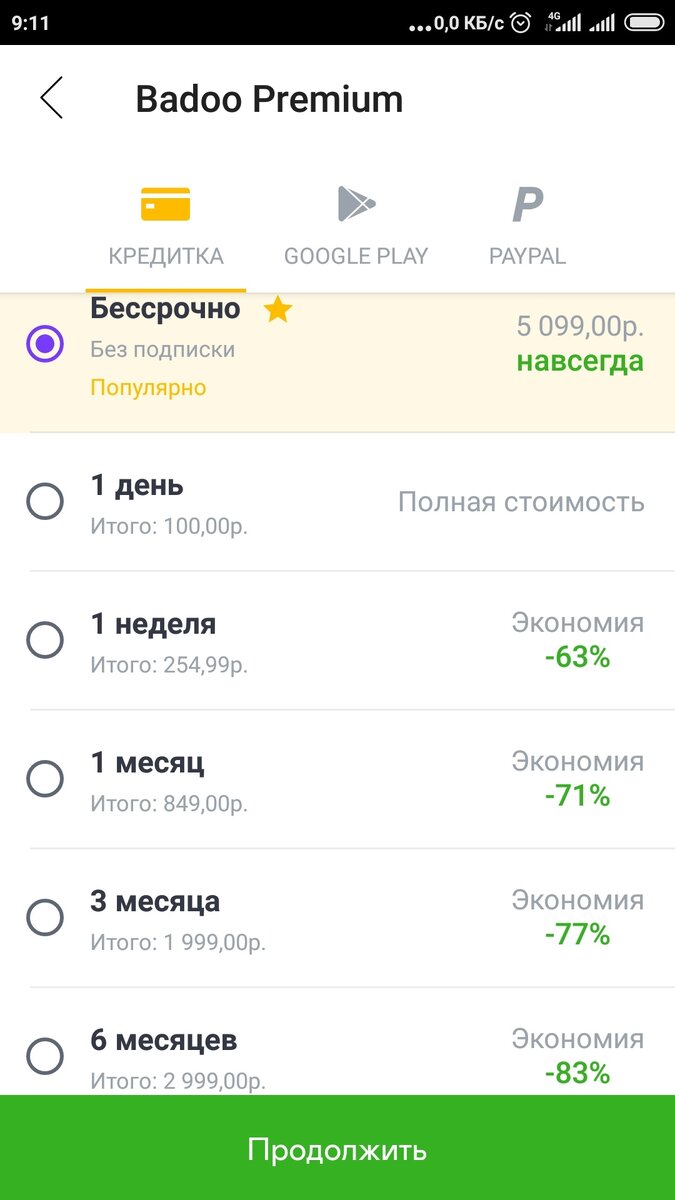Viewport: 675px width, 1200px height.
Task: Open the GOOGLE PLAY payment tab
Action: [356, 256]
